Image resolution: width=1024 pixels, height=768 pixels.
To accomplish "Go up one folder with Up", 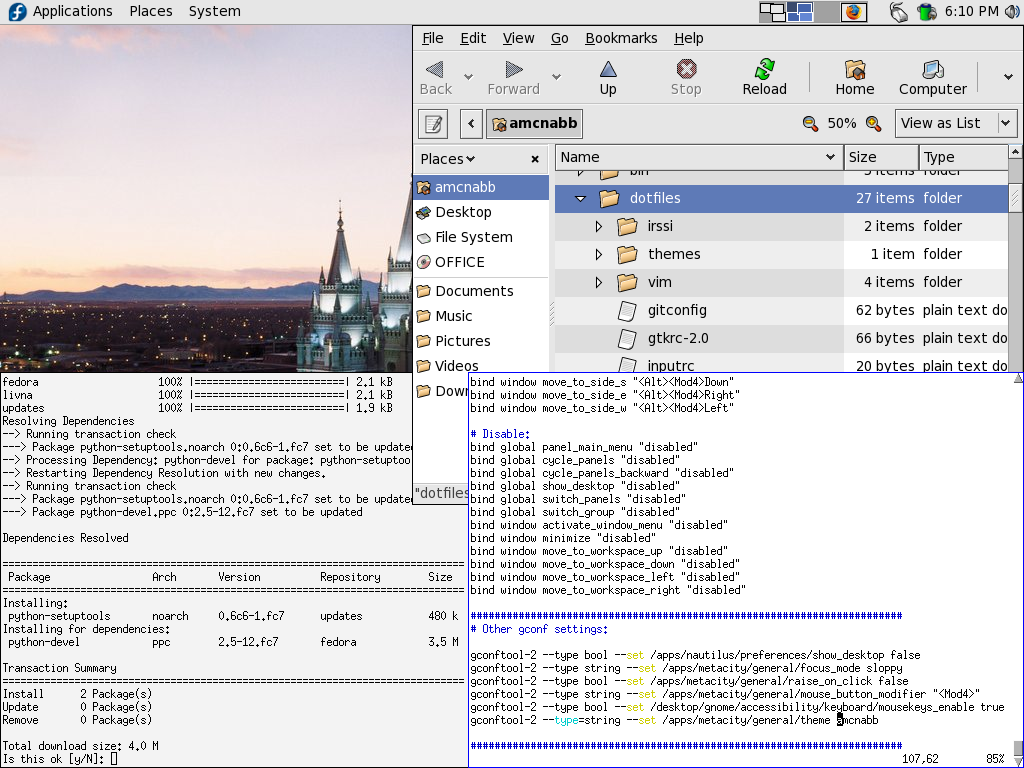I will 608,77.
